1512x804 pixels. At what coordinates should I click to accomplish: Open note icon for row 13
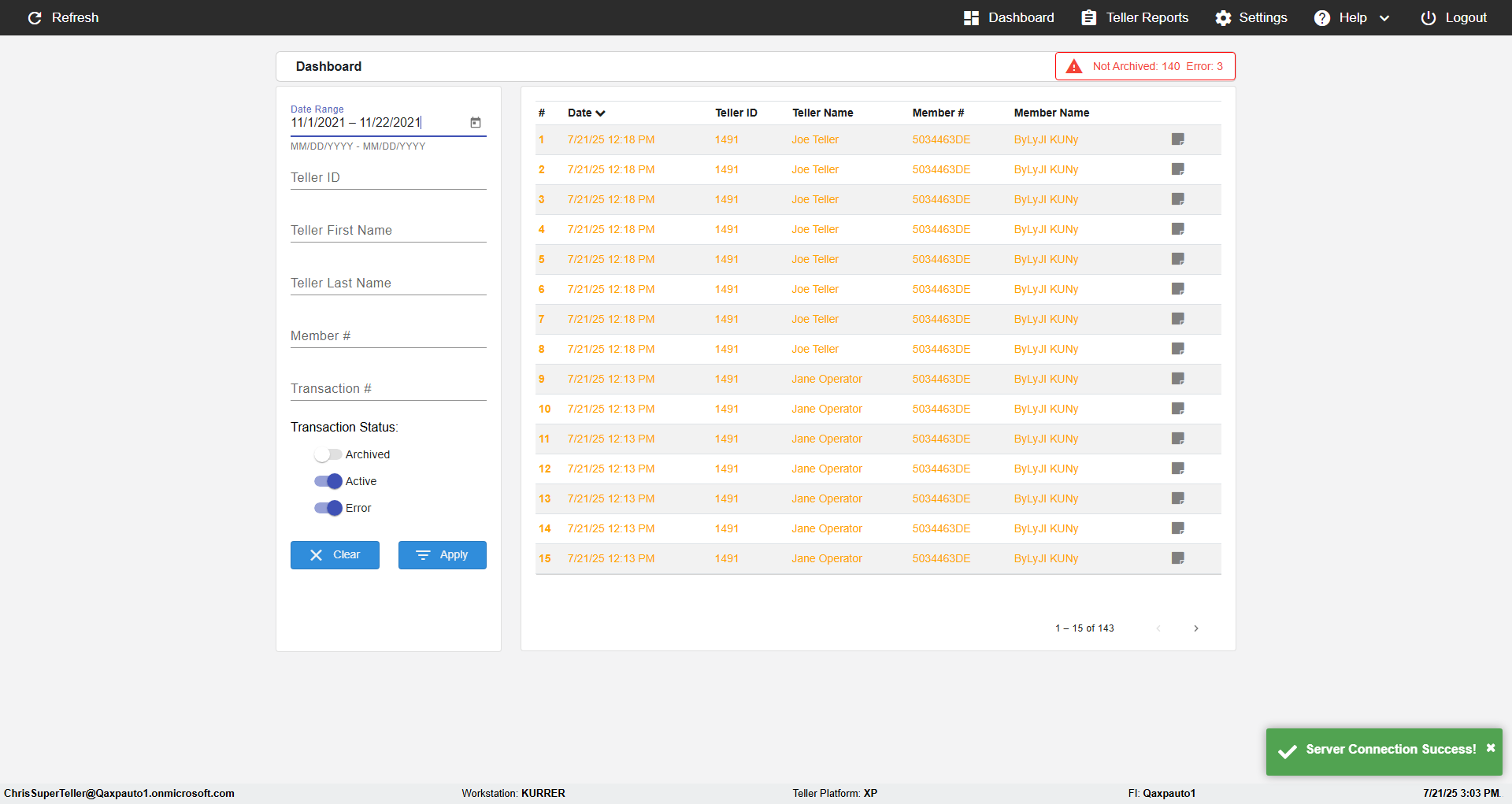(1178, 498)
